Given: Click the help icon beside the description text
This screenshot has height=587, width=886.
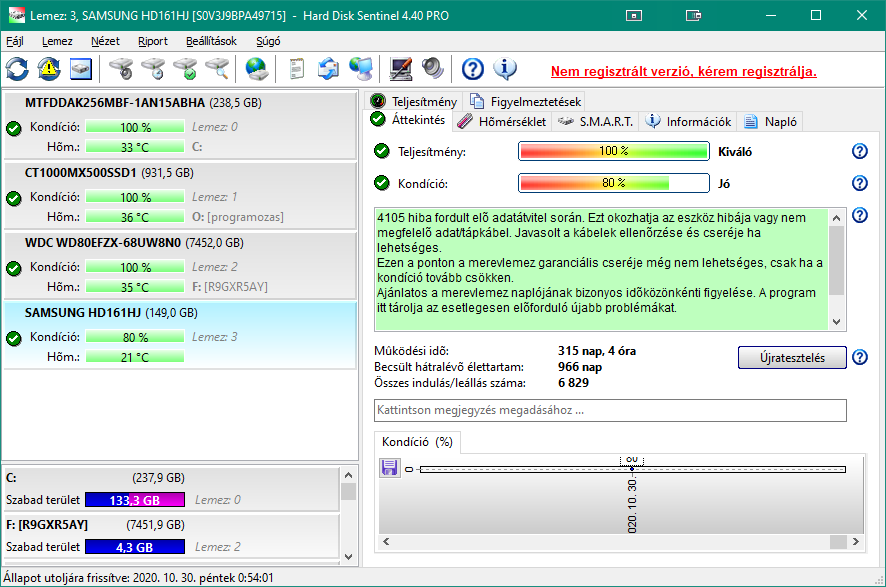Looking at the screenshot, I should [859, 215].
